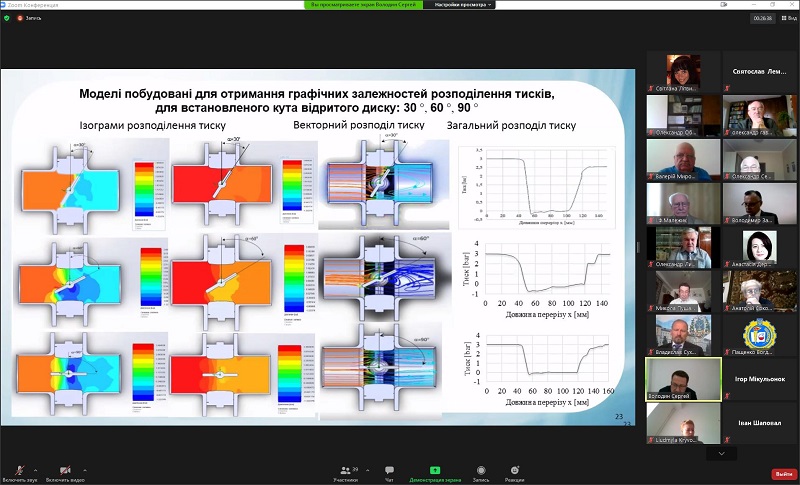The image size is (800, 485).
Task: Click green Демонстрация экрана share screen icon
Action: click(435, 470)
